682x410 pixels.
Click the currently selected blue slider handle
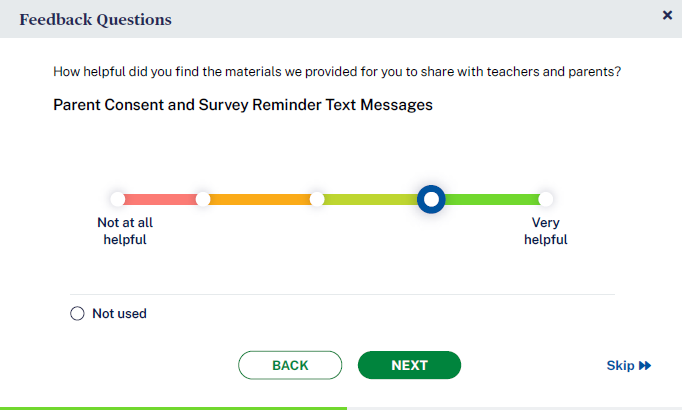click(431, 199)
